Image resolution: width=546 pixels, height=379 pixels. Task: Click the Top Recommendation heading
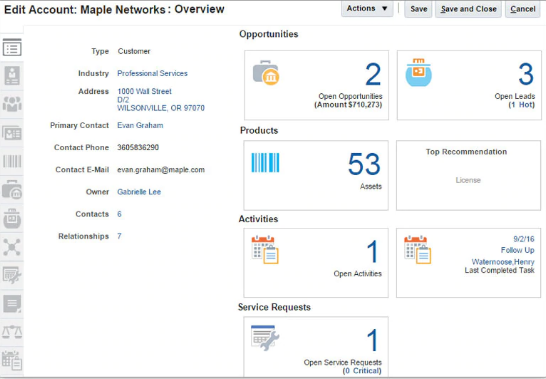tap(466, 152)
